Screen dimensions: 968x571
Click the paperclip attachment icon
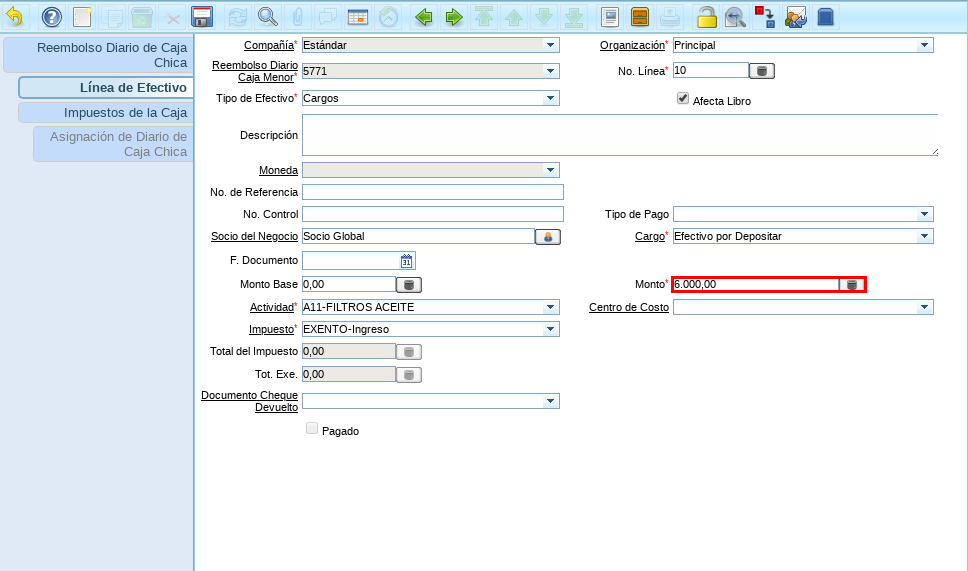(x=298, y=17)
